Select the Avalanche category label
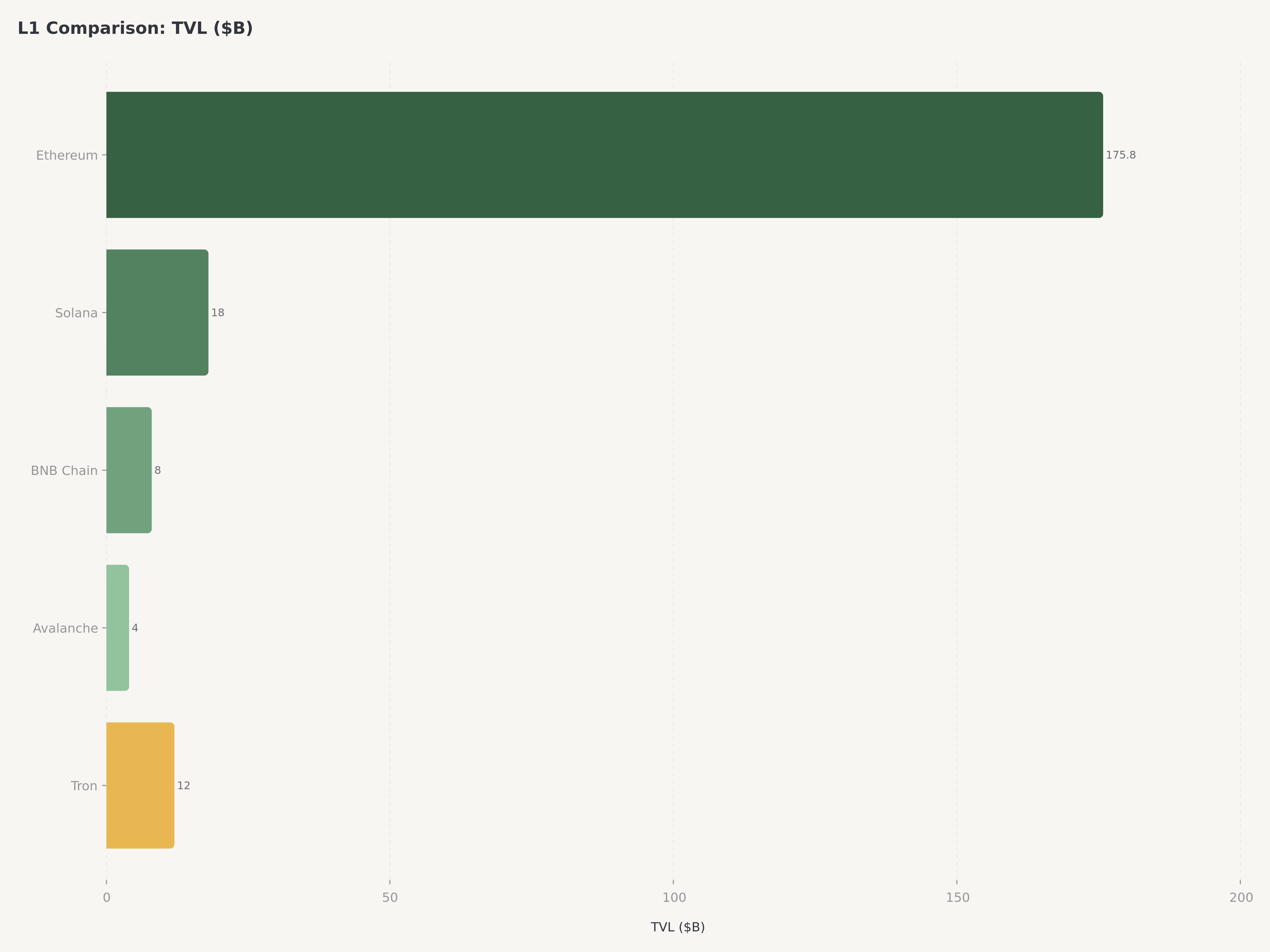This screenshot has height=952, width=1270. click(66, 628)
